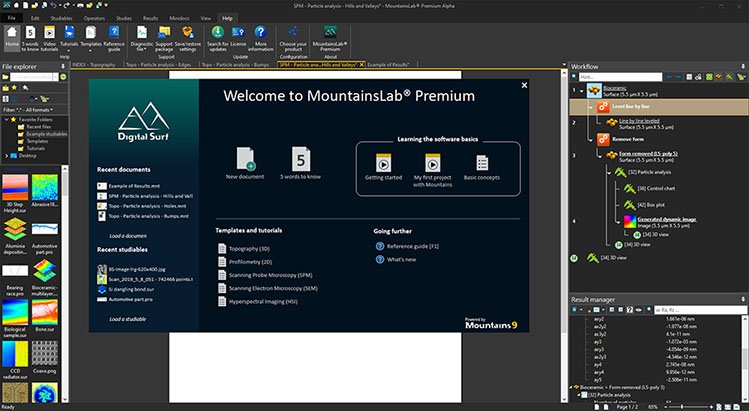This screenshot has height=411, width=749.
Task: Open the Templates ribbon dropdown
Action: 90,50
